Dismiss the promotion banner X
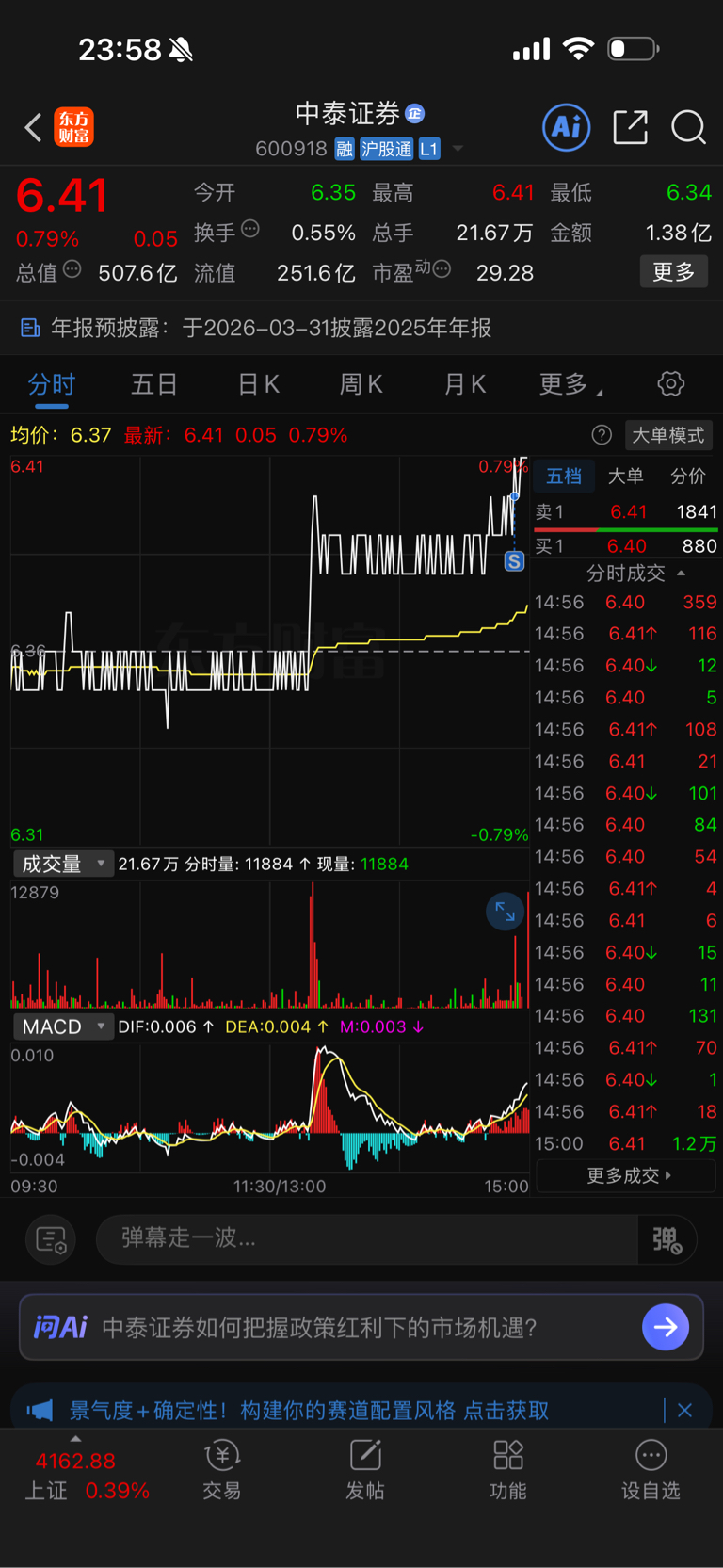723x1568 pixels. tap(684, 1410)
